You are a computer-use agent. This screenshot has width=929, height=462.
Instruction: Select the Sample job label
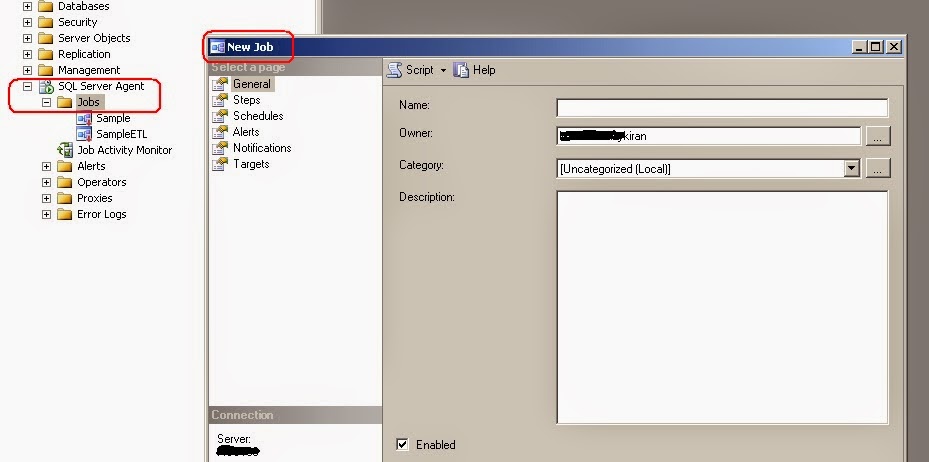113,118
